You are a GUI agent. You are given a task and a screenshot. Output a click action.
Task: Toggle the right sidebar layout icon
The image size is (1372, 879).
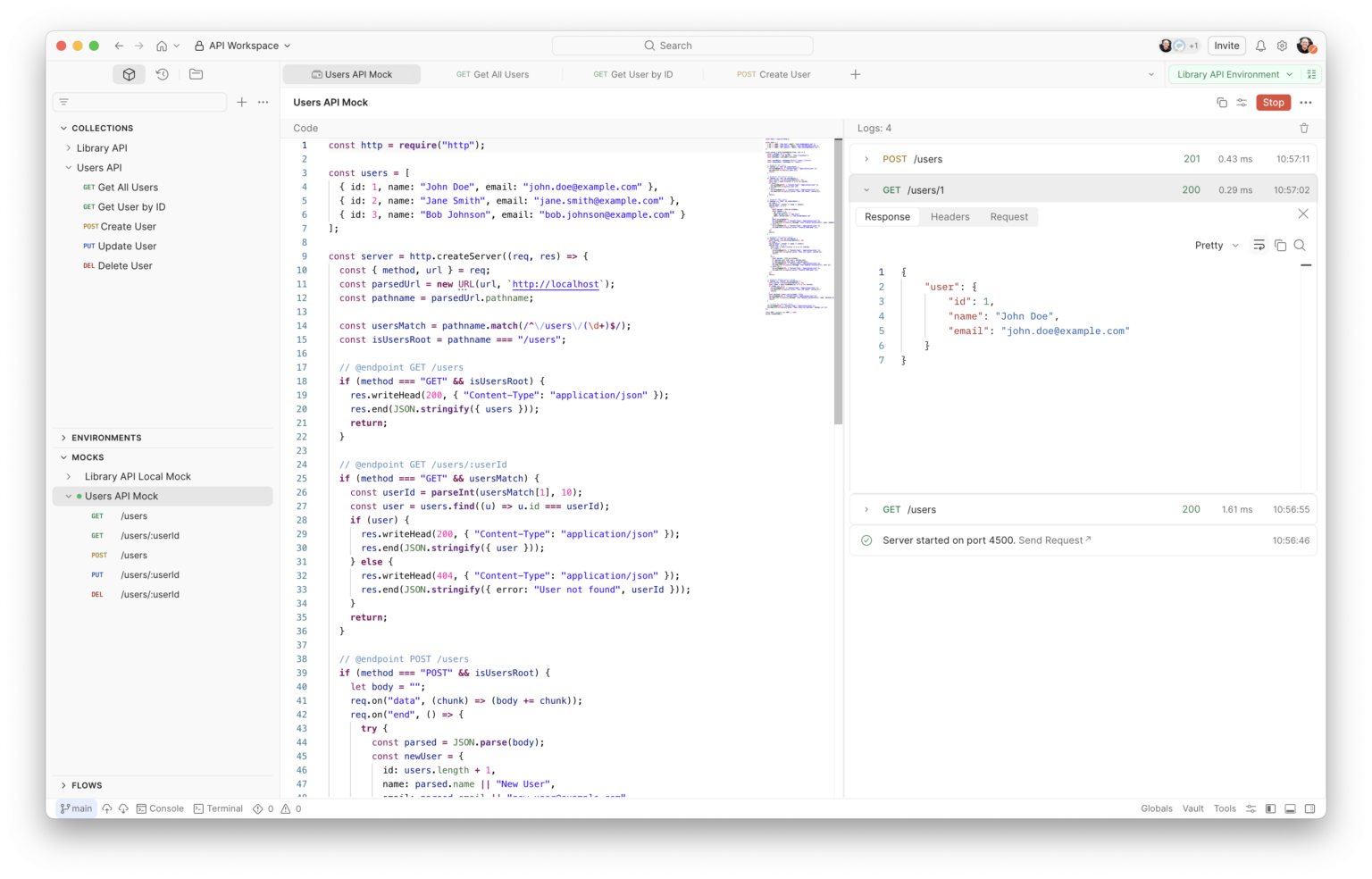(x=1309, y=808)
